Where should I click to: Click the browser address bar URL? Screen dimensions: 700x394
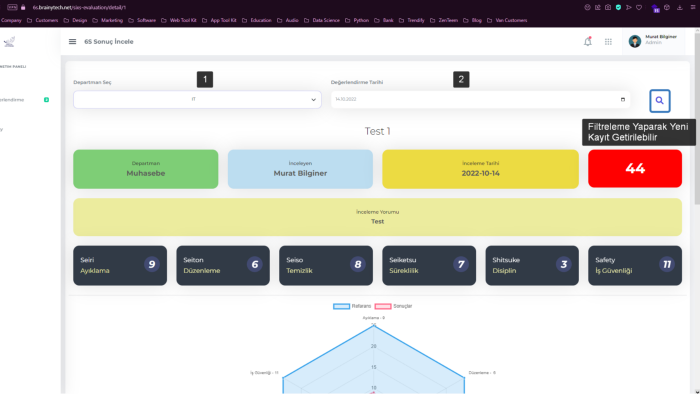tap(79, 7)
